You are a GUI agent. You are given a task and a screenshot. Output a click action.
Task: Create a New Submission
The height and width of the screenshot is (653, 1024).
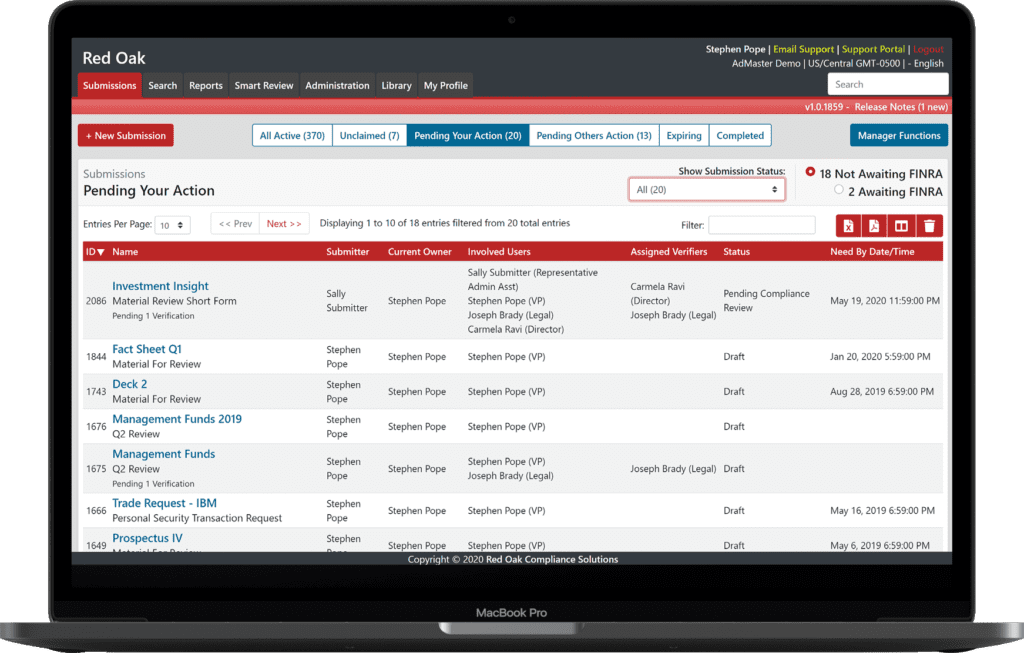(126, 136)
